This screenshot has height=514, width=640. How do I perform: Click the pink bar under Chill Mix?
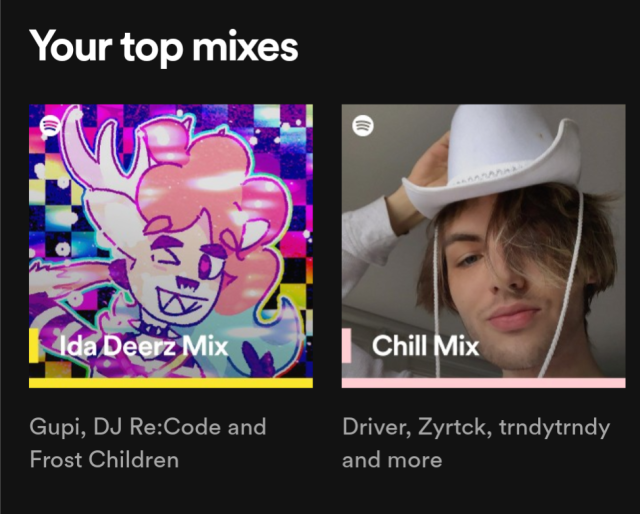(483, 382)
